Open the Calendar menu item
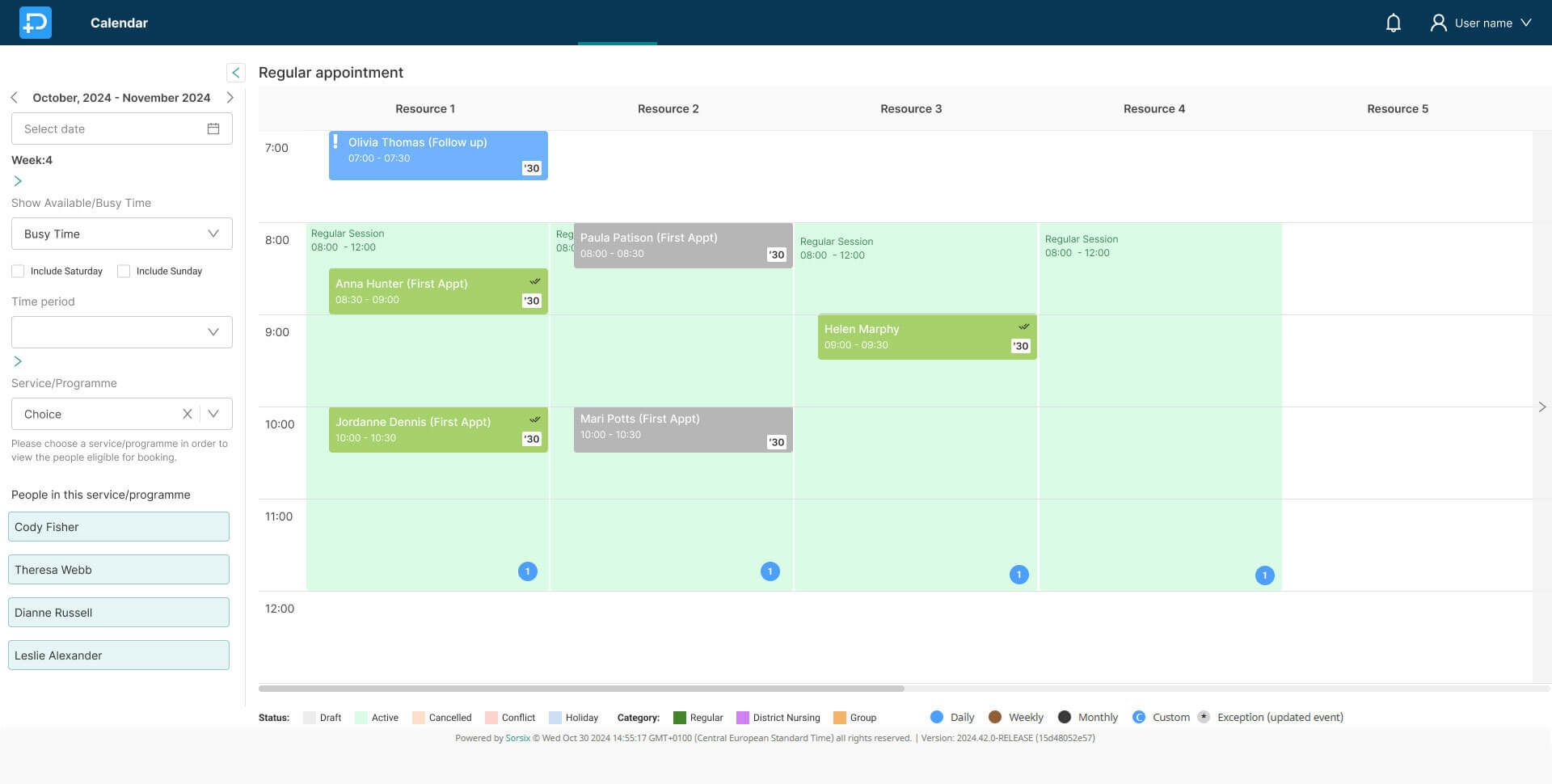Image resolution: width=1552 pixels, height=784 pixels. [119, 23]
